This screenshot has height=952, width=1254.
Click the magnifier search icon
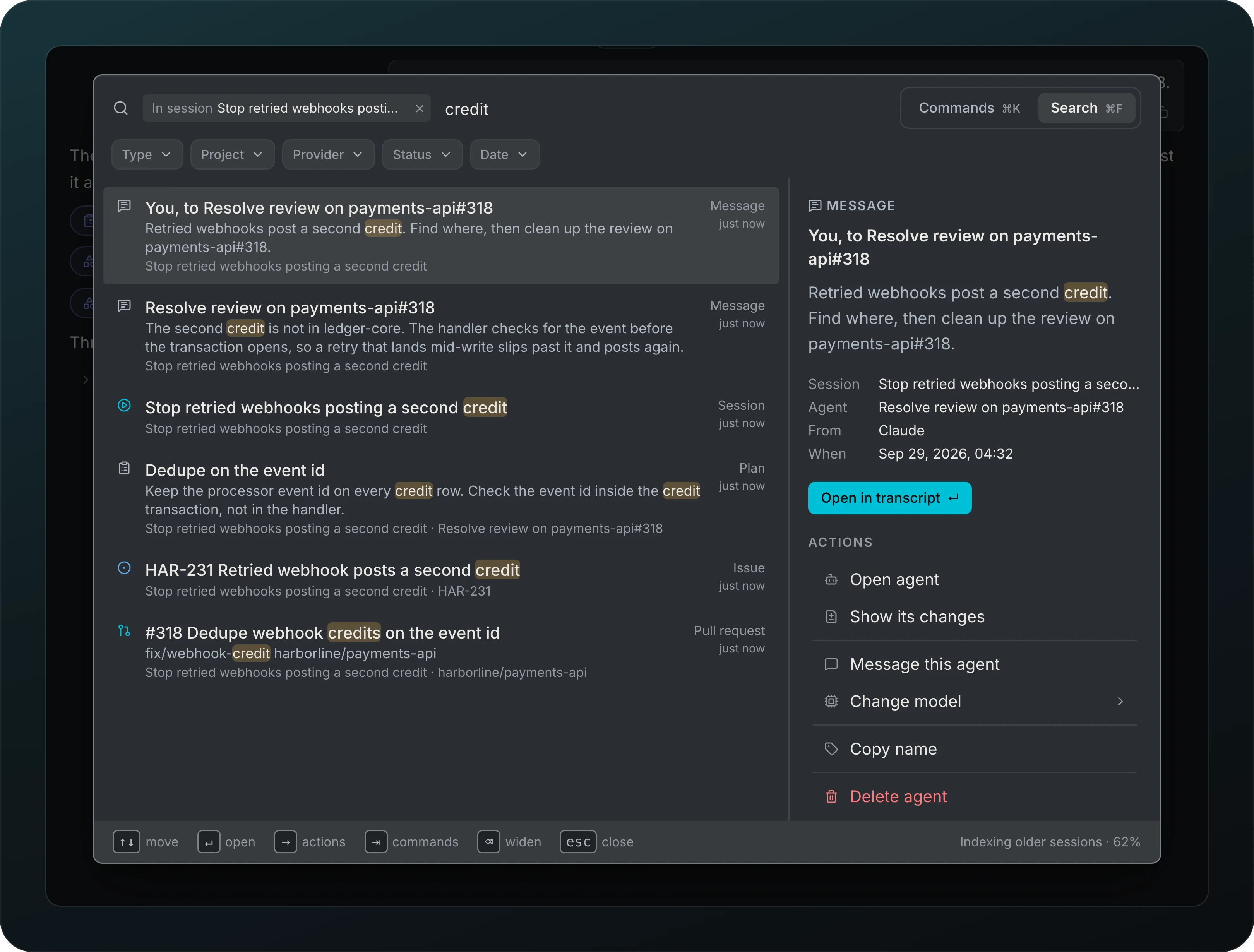tap(121, 108)
